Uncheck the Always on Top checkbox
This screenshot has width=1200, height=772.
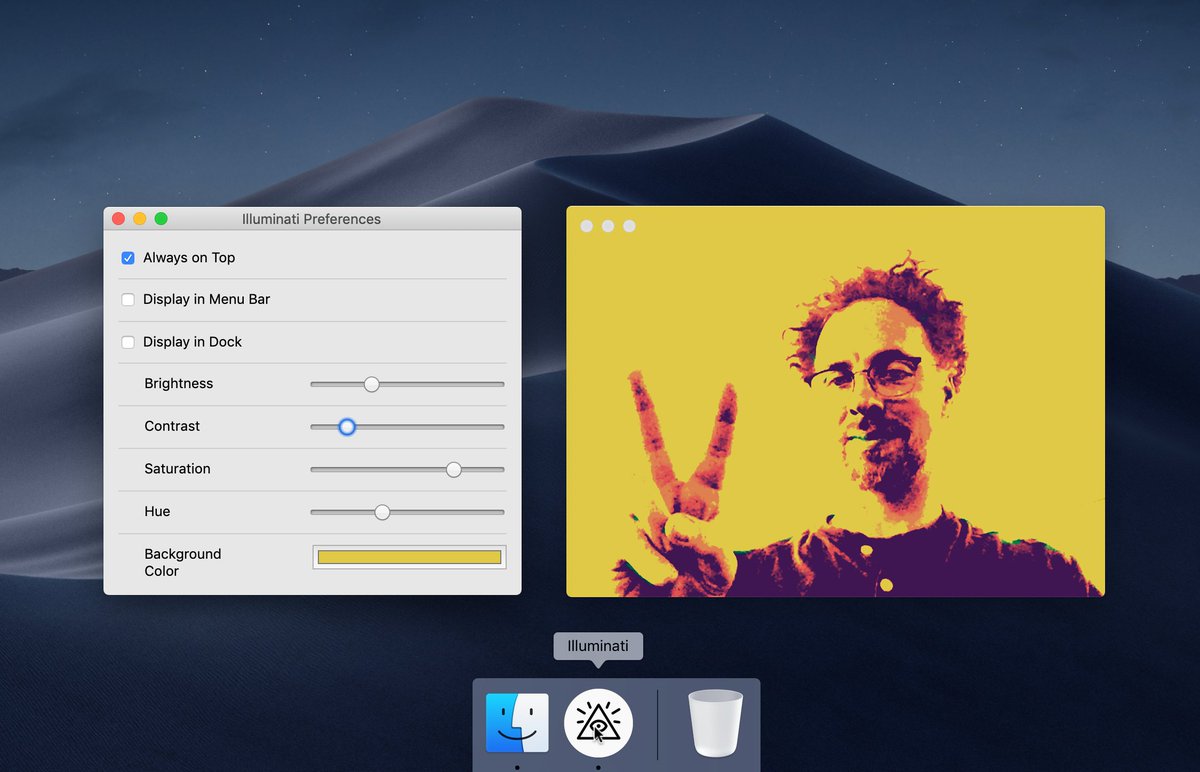click(128, 258)
